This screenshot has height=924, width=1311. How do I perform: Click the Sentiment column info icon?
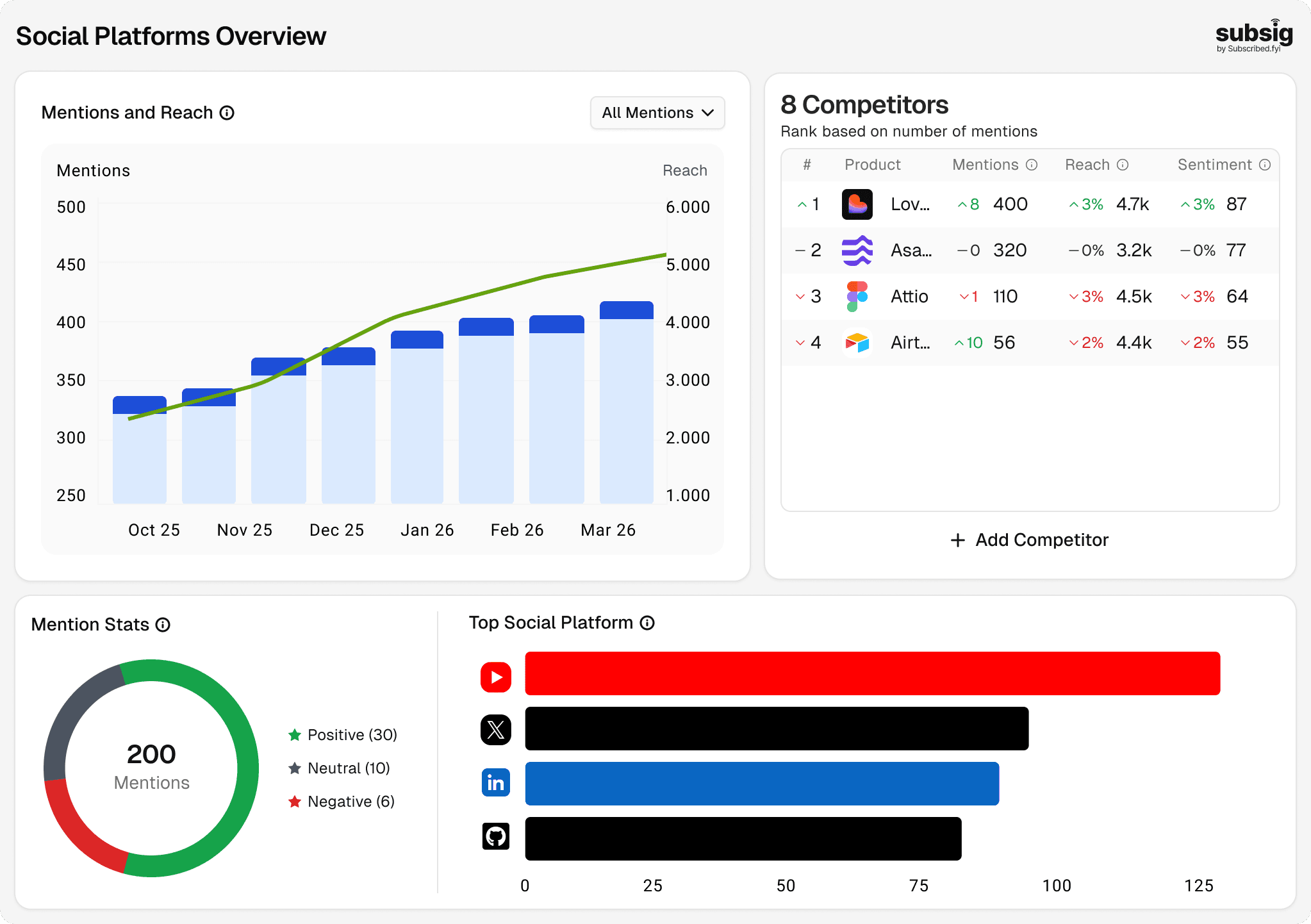(x=1264, y=165)
